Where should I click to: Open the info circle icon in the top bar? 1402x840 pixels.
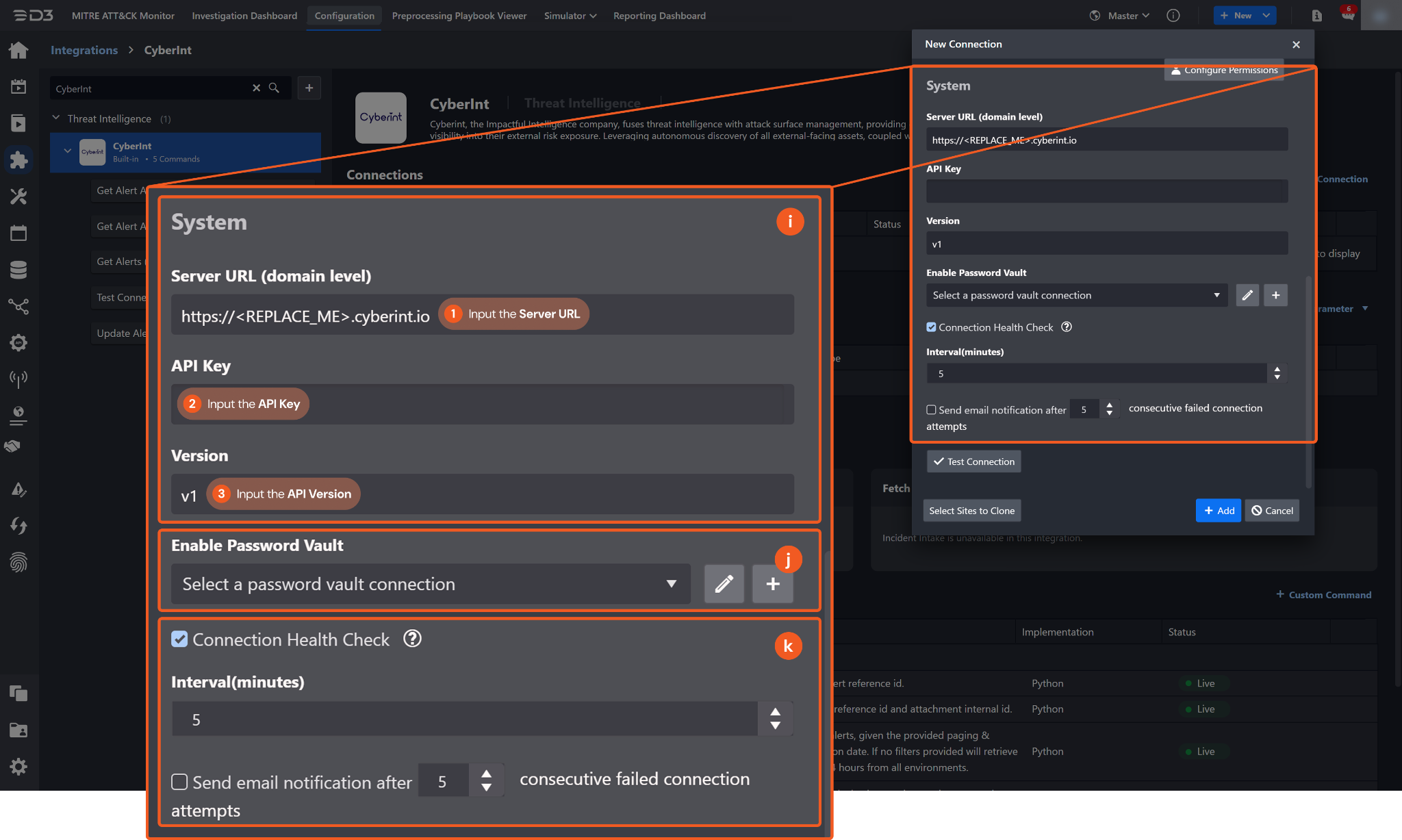[x=1173, y=16]
